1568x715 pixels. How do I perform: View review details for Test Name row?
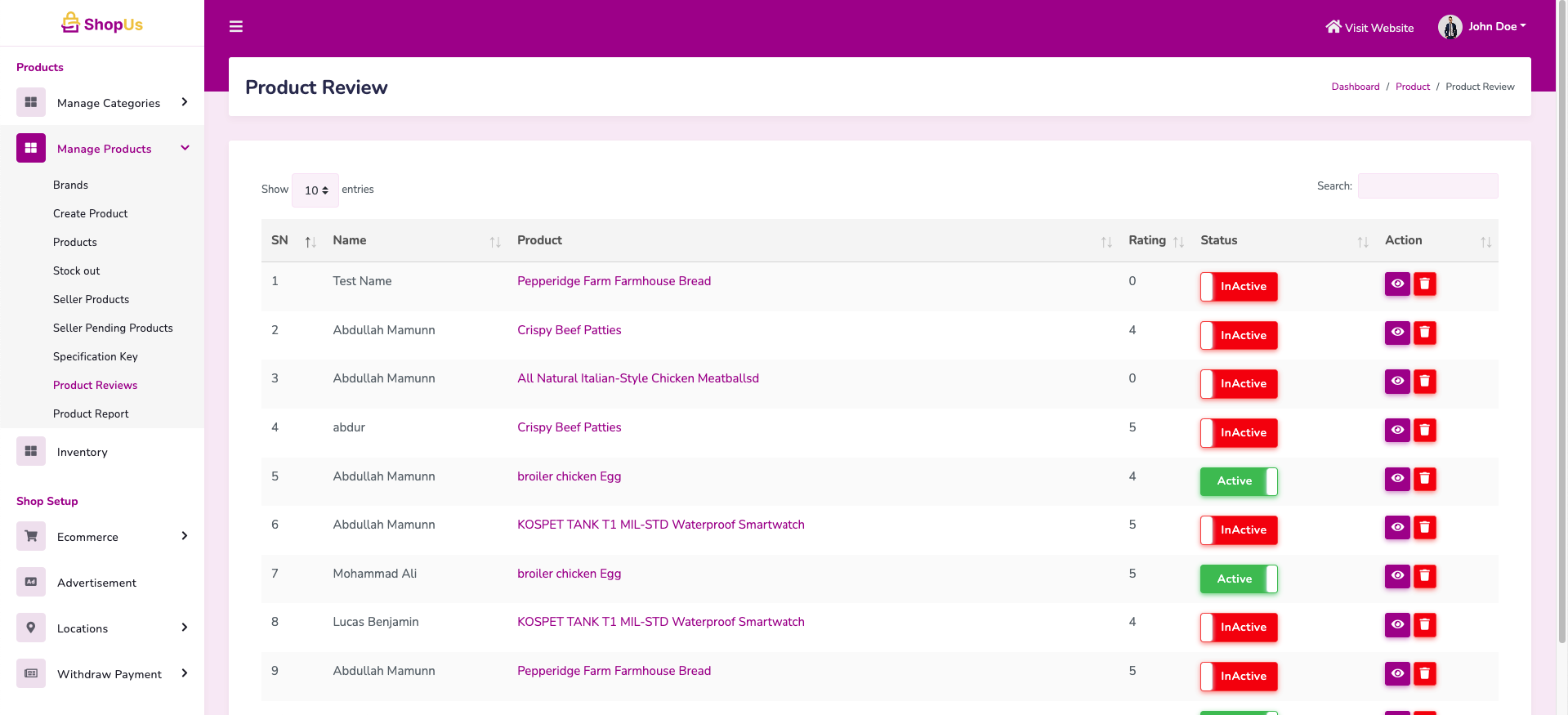pyautogui.click(x=1397, y=284)
